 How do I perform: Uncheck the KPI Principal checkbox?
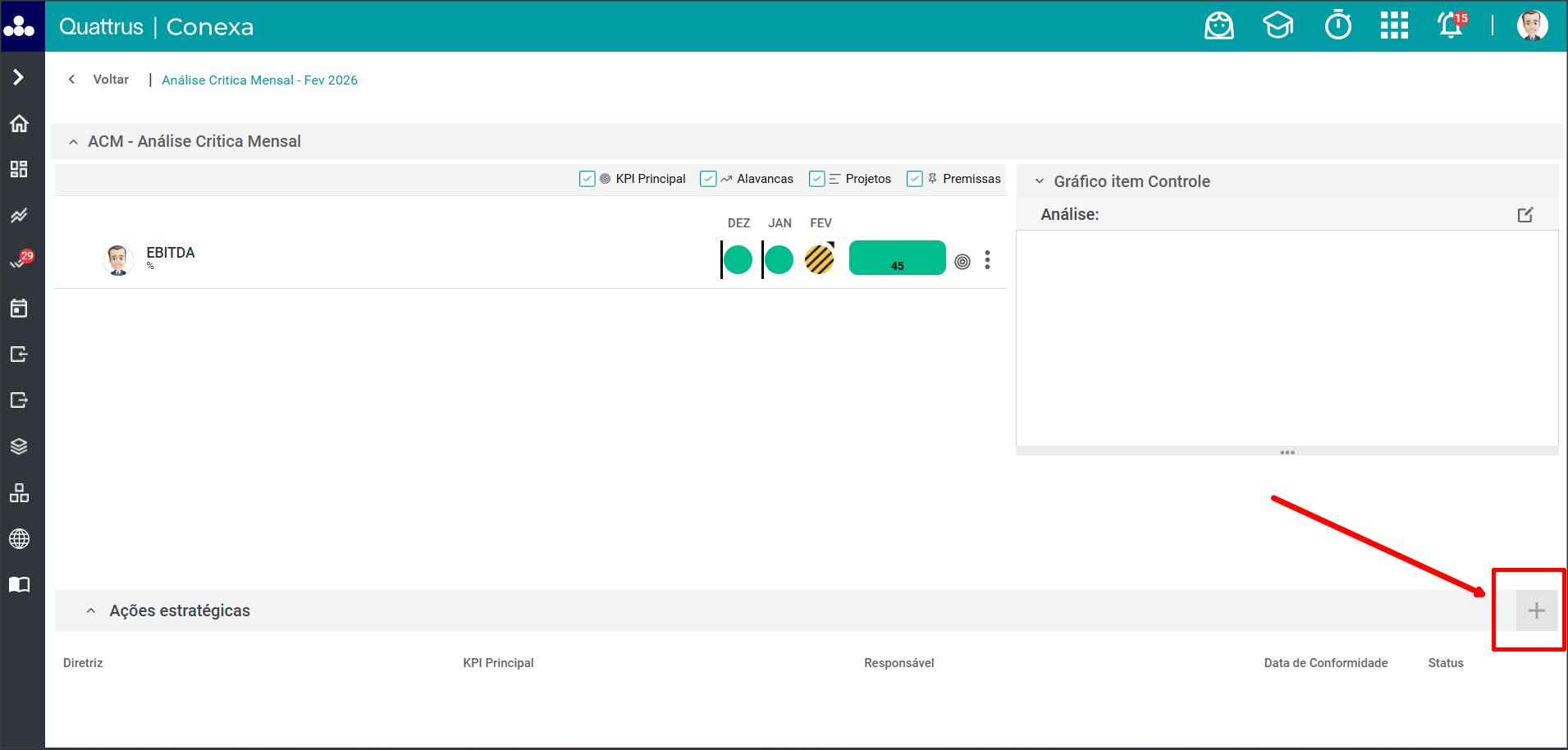tap(587, 179)
